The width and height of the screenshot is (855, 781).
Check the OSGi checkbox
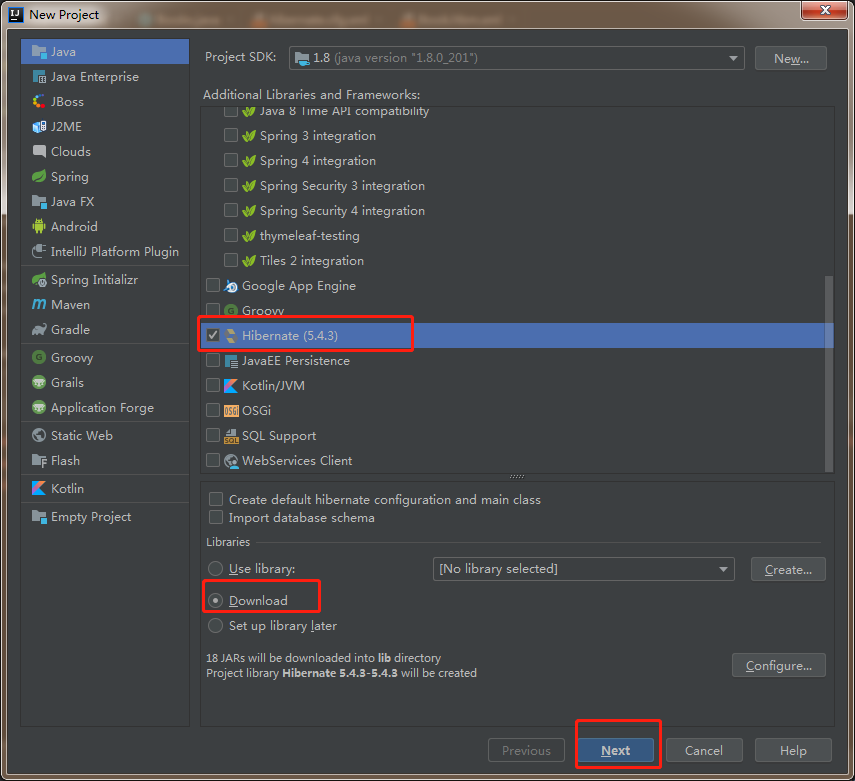(213, 410)
